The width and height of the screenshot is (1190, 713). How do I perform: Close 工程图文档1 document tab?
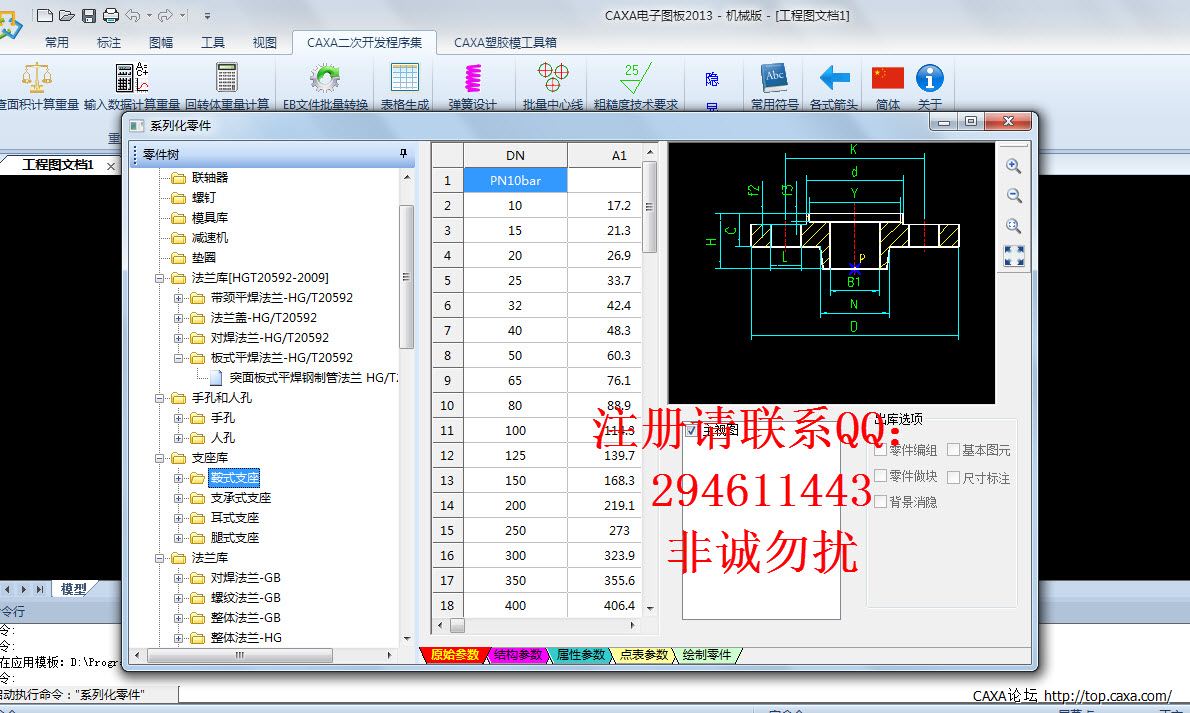pyautogui.click(x=111, y=166)
